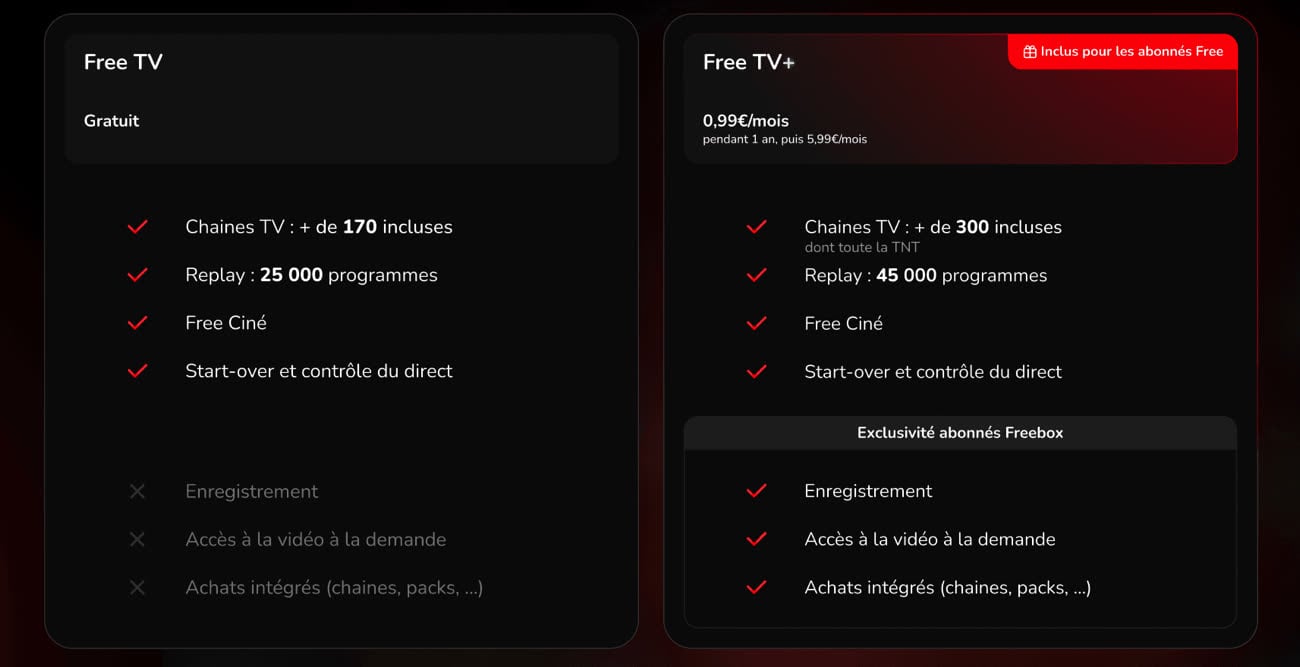
Task: Click the X icon beside grayed Enregistrement
Action: (138, 491)
